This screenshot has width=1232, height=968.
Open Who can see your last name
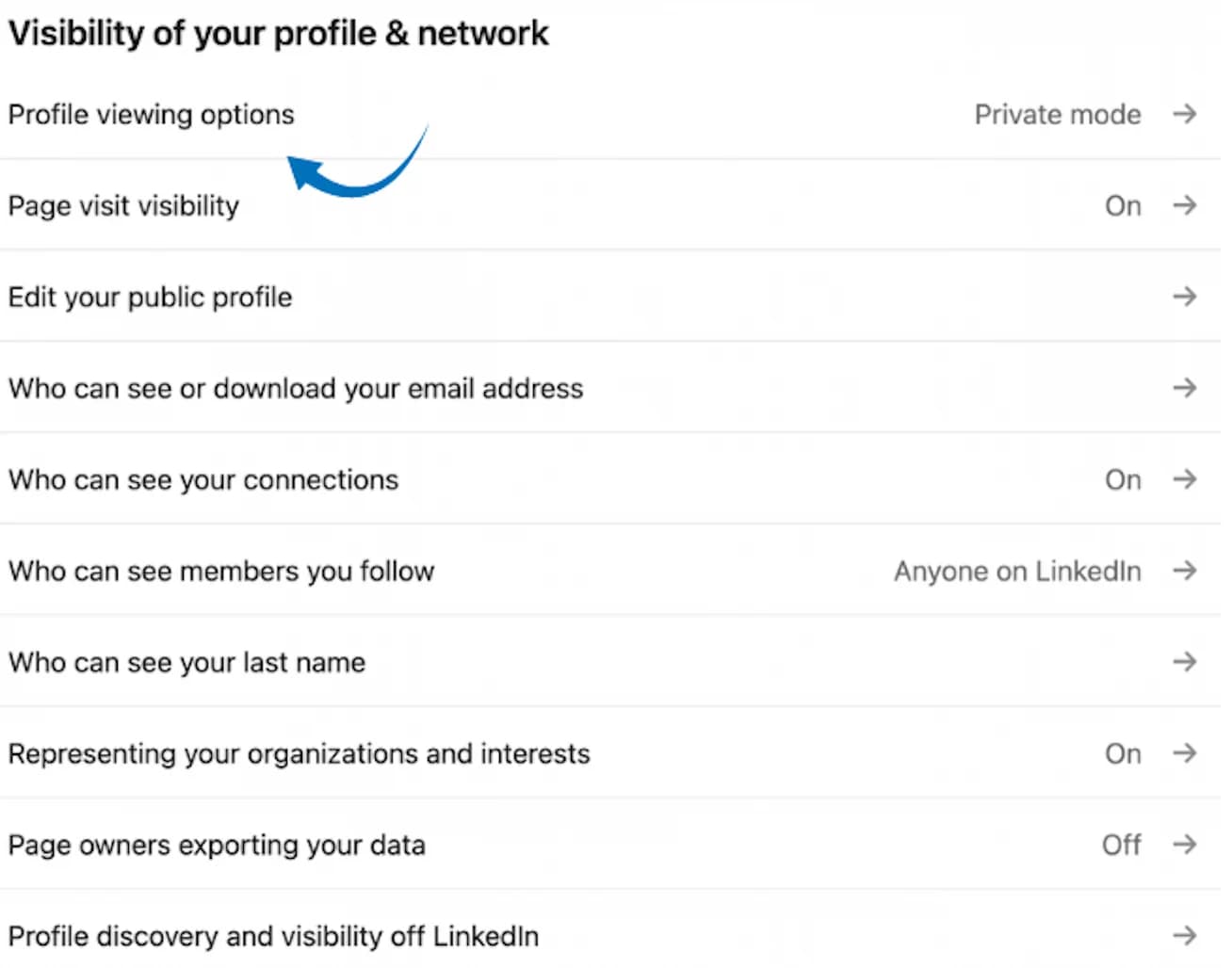(186, 662)
